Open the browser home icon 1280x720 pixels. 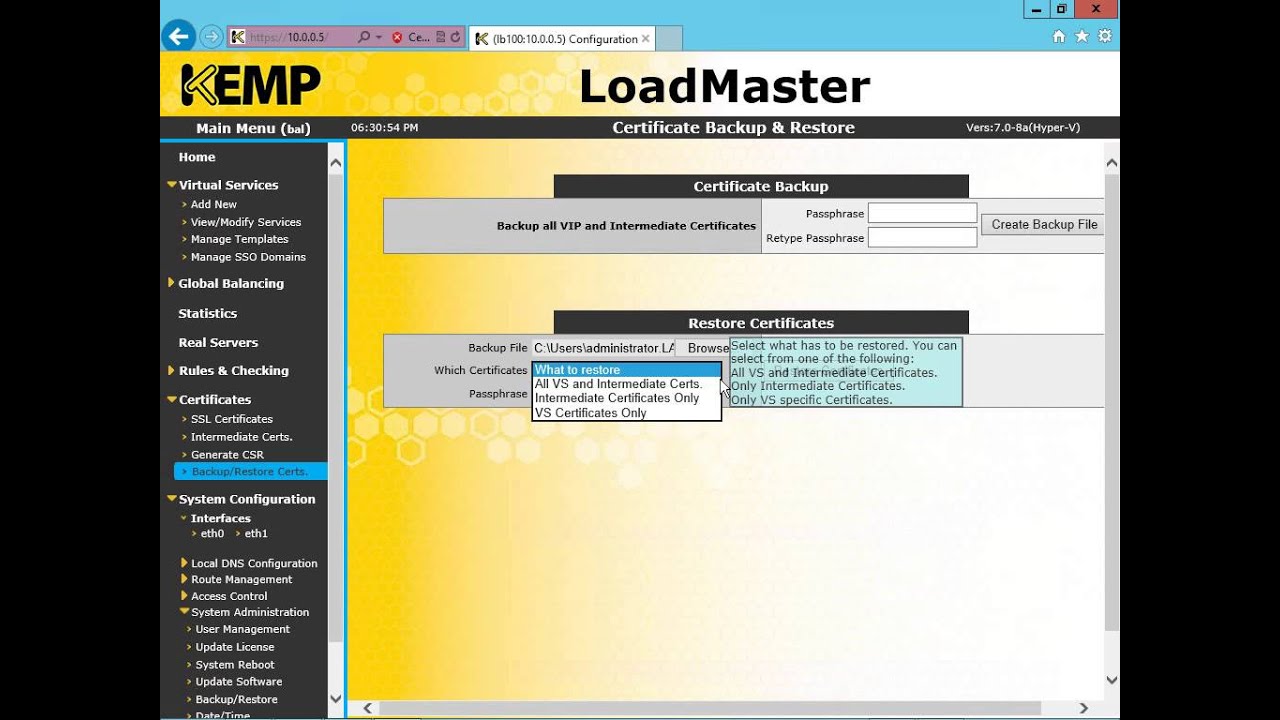(1059, 36)
